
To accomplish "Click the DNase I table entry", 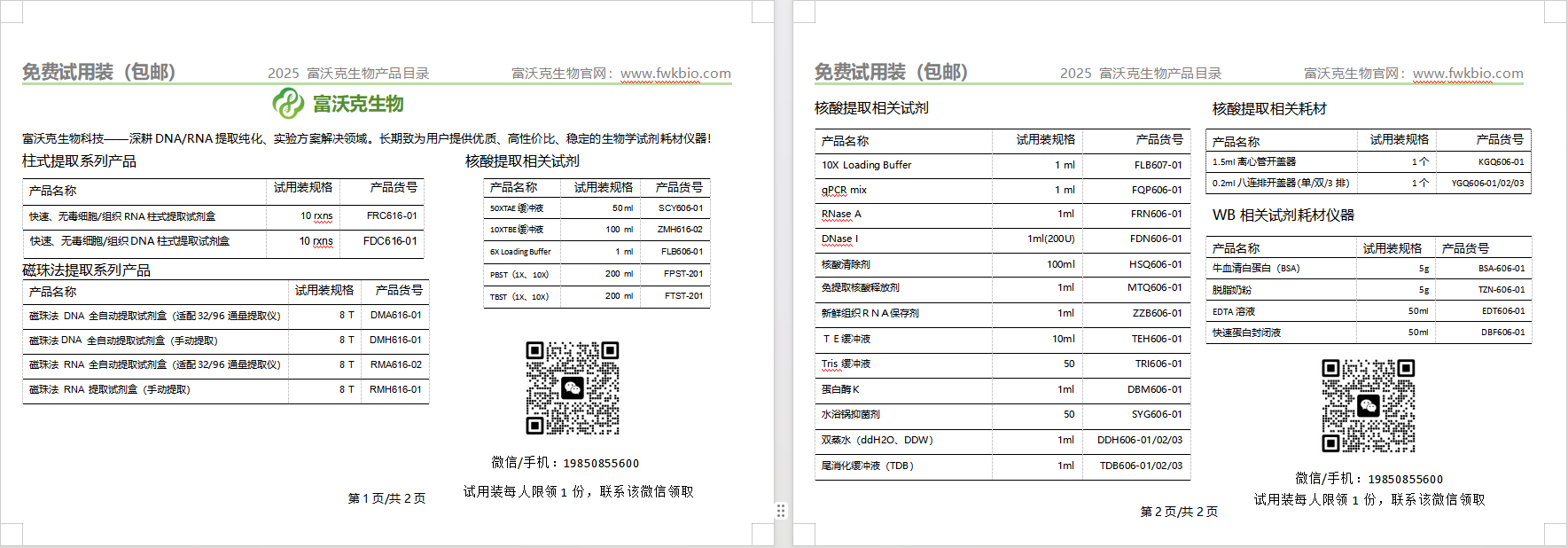I will tap(839, 239).
